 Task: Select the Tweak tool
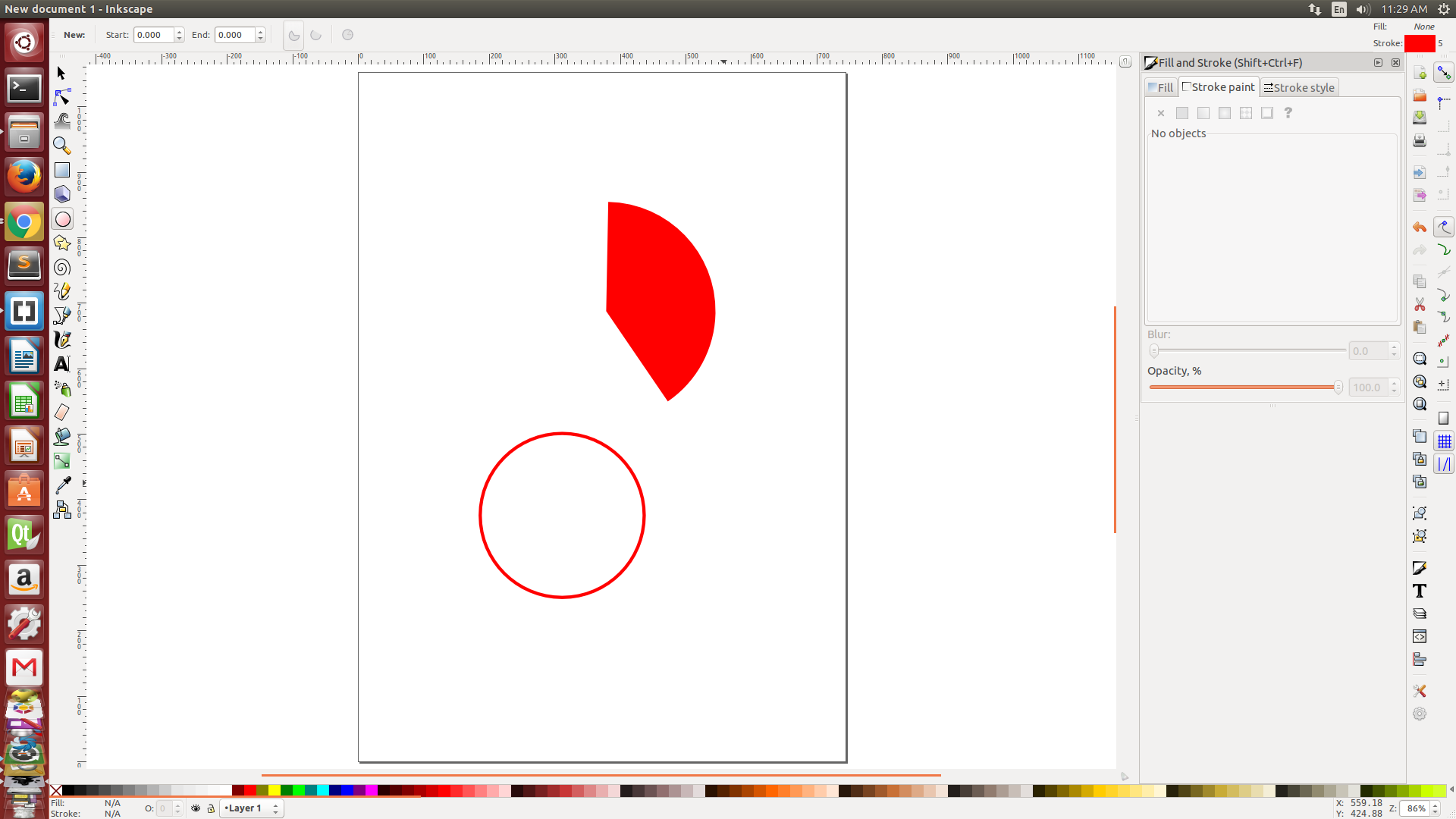coord(62,121)
